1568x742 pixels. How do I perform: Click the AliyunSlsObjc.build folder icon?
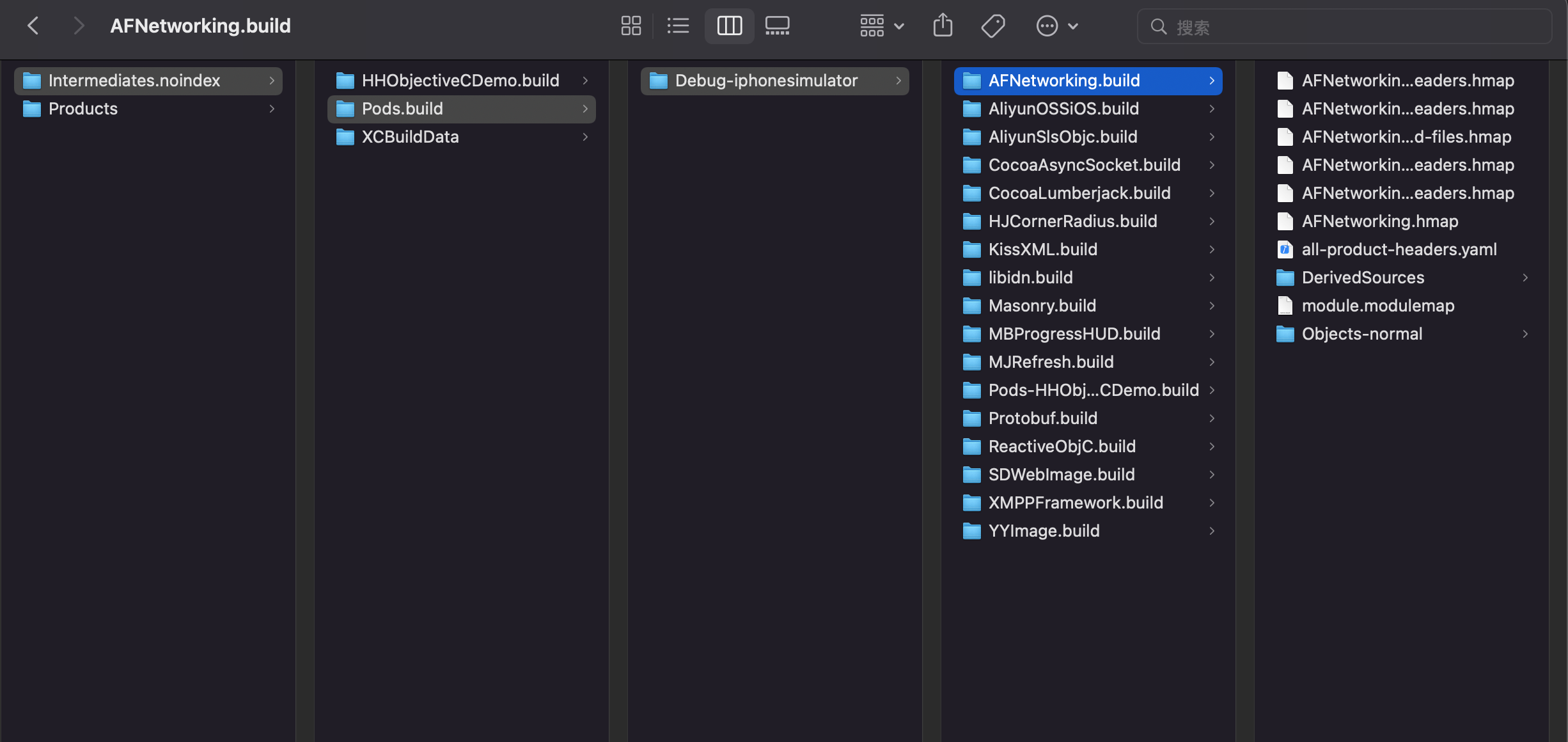[x=972, y=137]
